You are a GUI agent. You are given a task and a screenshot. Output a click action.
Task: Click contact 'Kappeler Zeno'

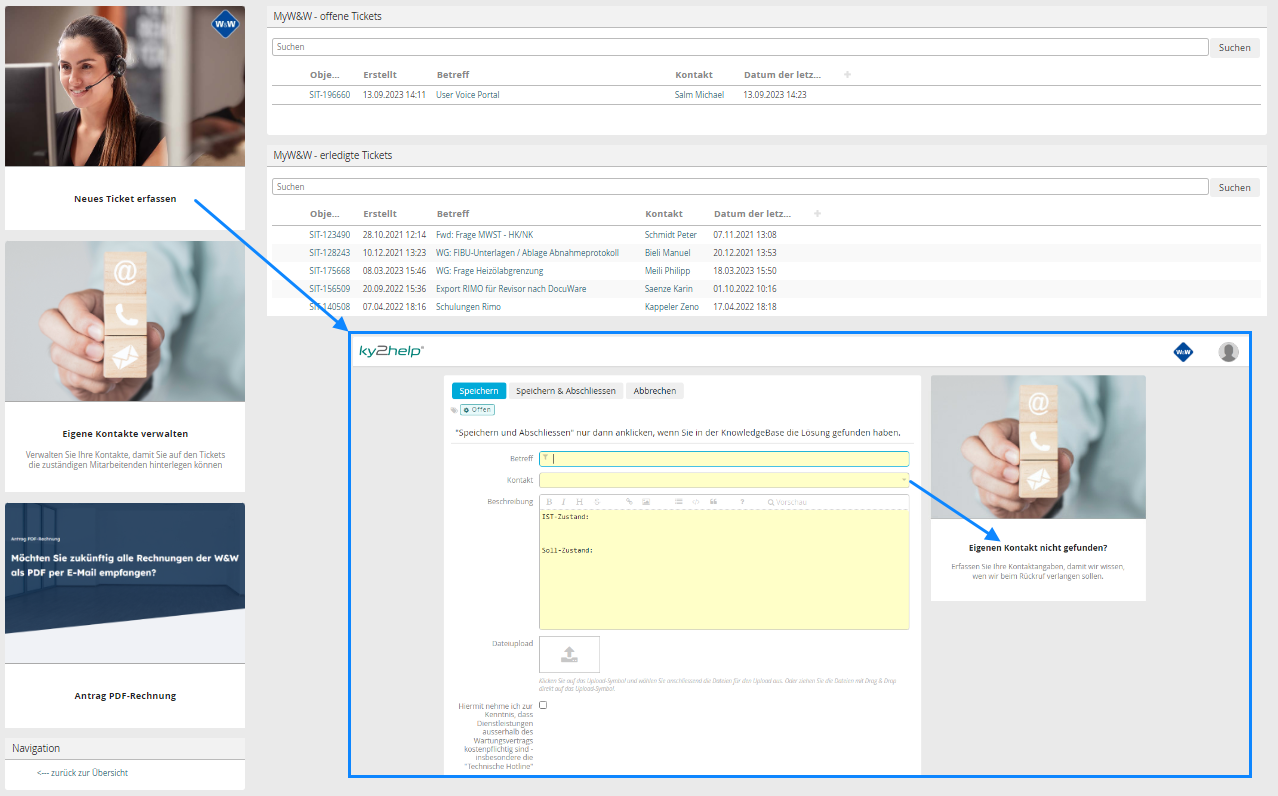point(671,307)
